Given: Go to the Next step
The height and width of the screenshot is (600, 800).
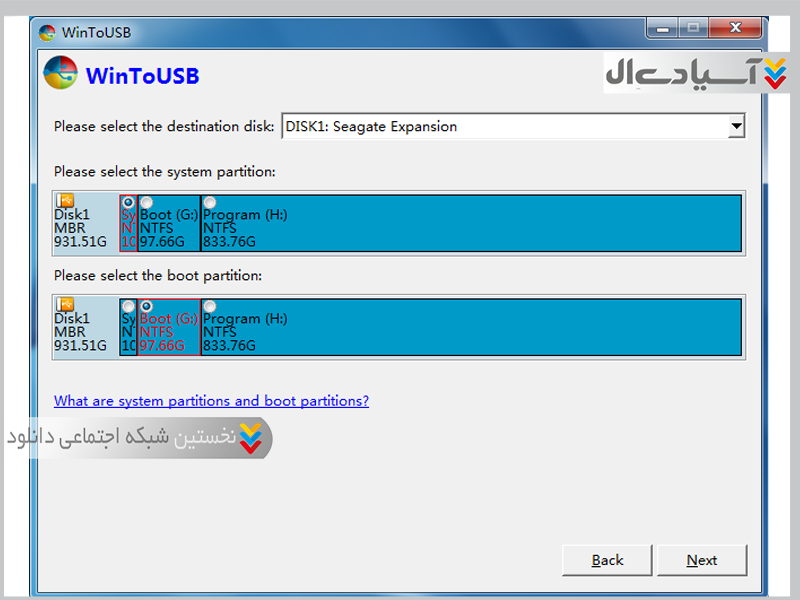Looking at the screenshot, I should pyautogui.click(x=701, y=560).
